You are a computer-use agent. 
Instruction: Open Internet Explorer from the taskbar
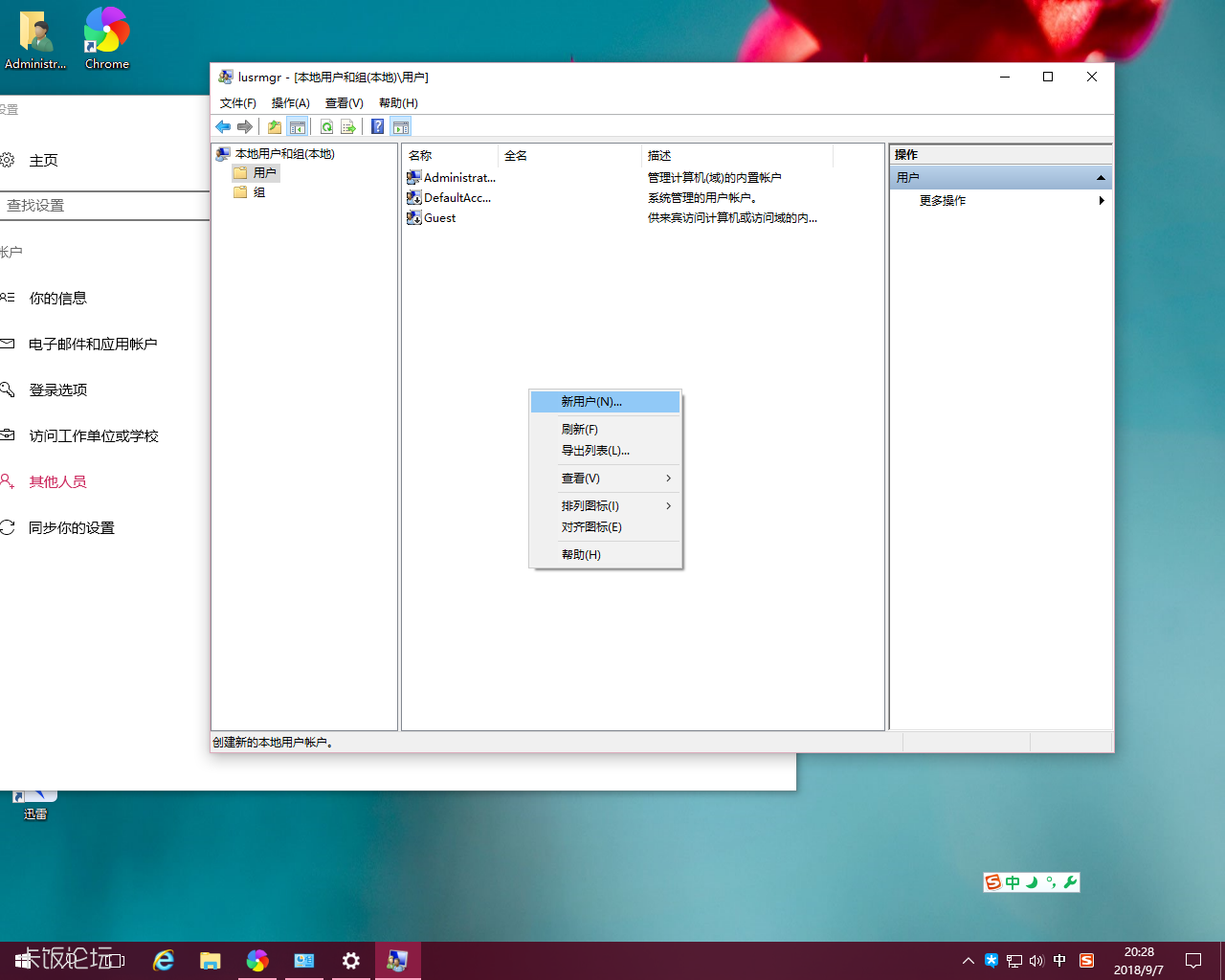tap(164, 961)
